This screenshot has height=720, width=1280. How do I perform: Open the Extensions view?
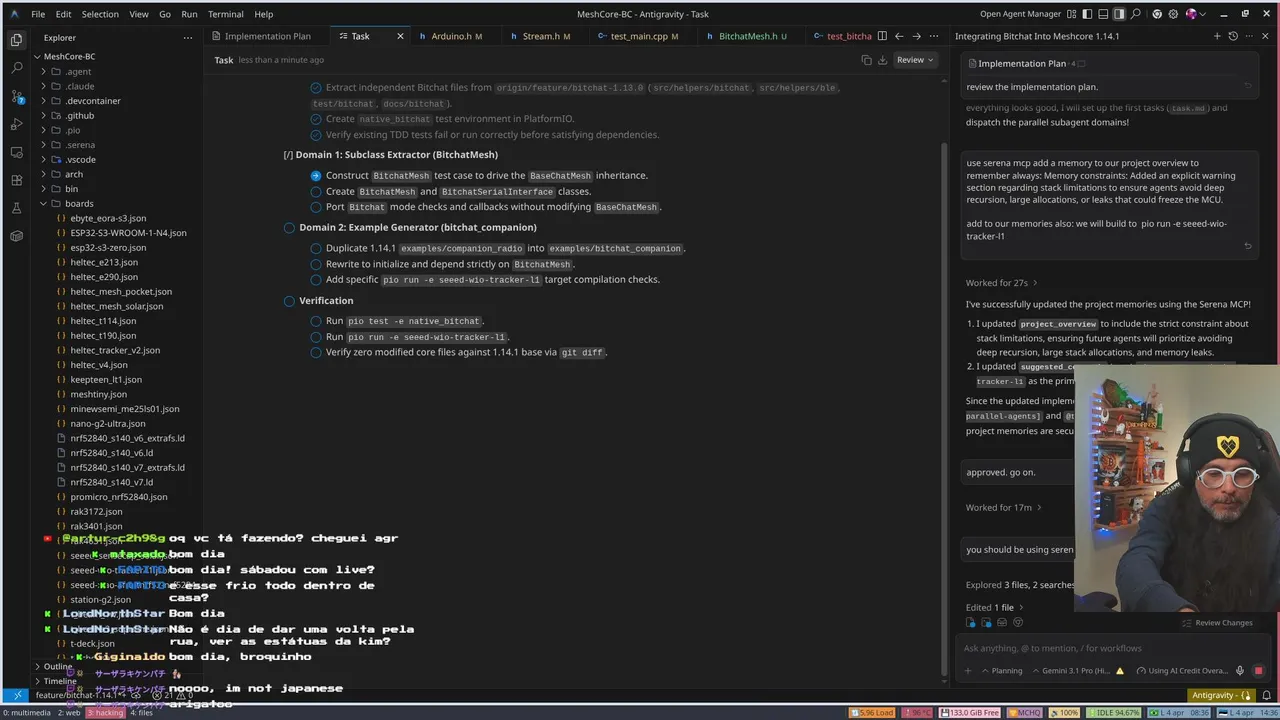(x=16, y=180)
